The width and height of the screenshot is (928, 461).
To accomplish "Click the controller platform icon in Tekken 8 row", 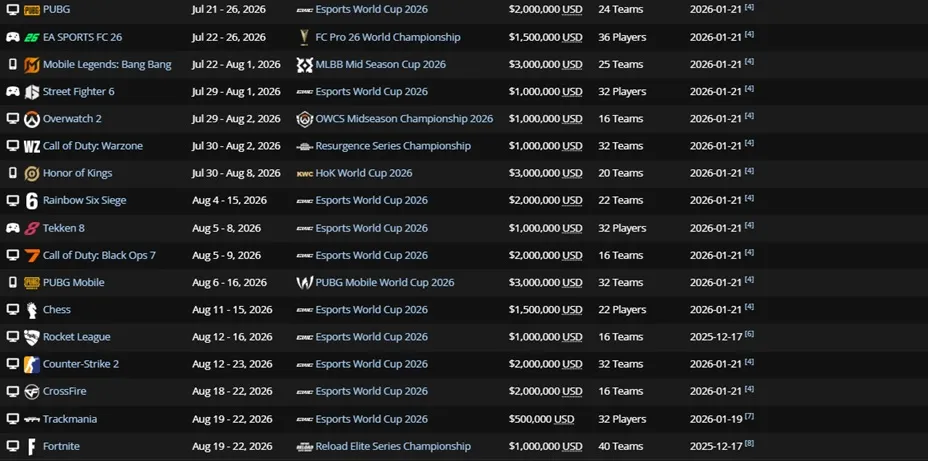I will (12, 228).
